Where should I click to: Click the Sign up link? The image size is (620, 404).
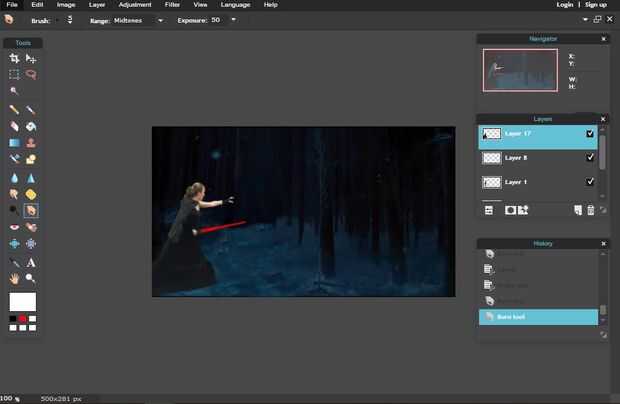595,5
